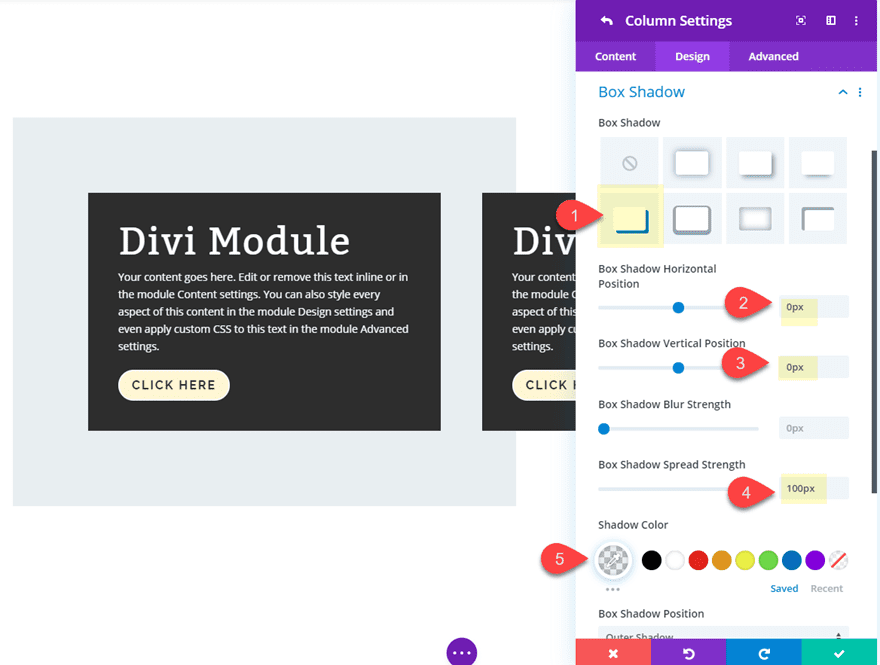880x665 pixels.
Task: Pick the purple shadow color swatch
Action: click(x=815, y=559)
